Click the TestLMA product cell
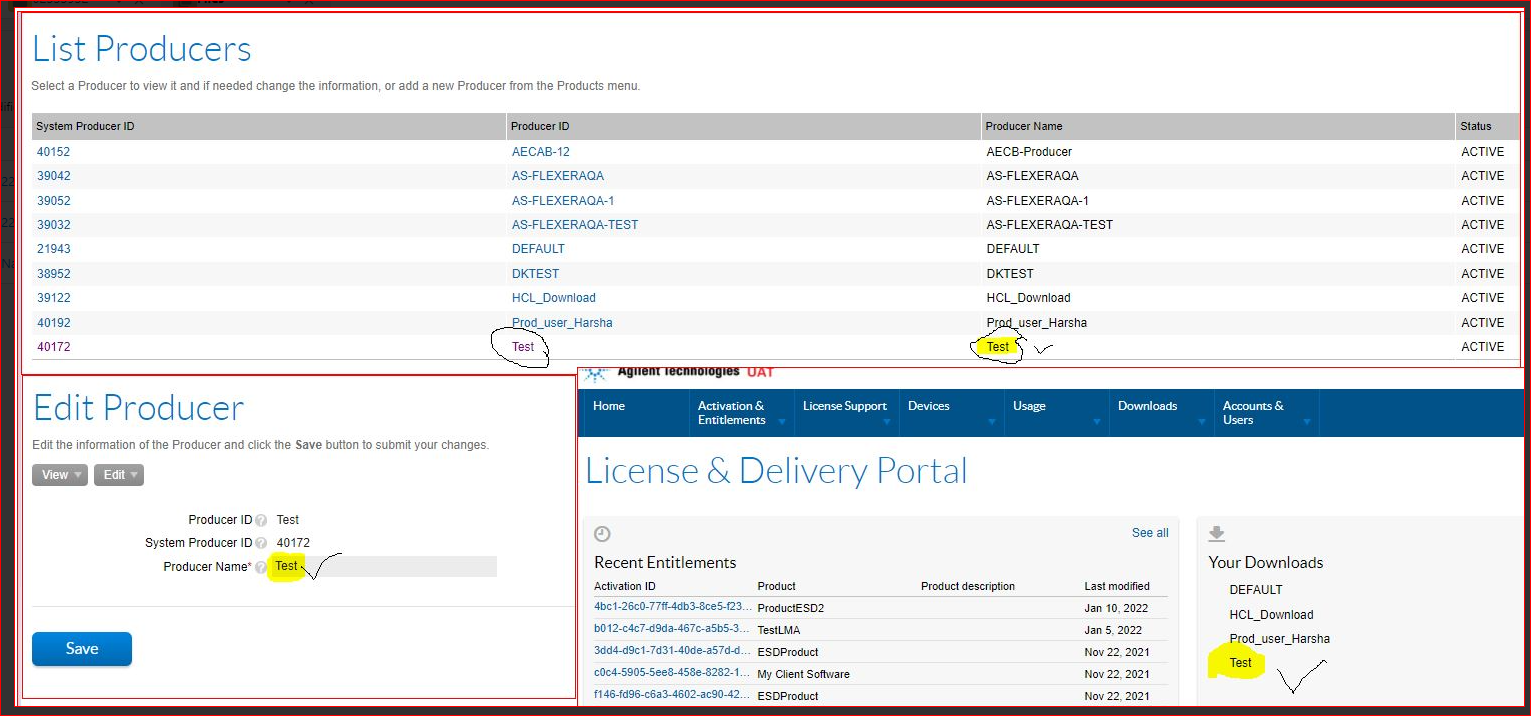 coord(779,630)
